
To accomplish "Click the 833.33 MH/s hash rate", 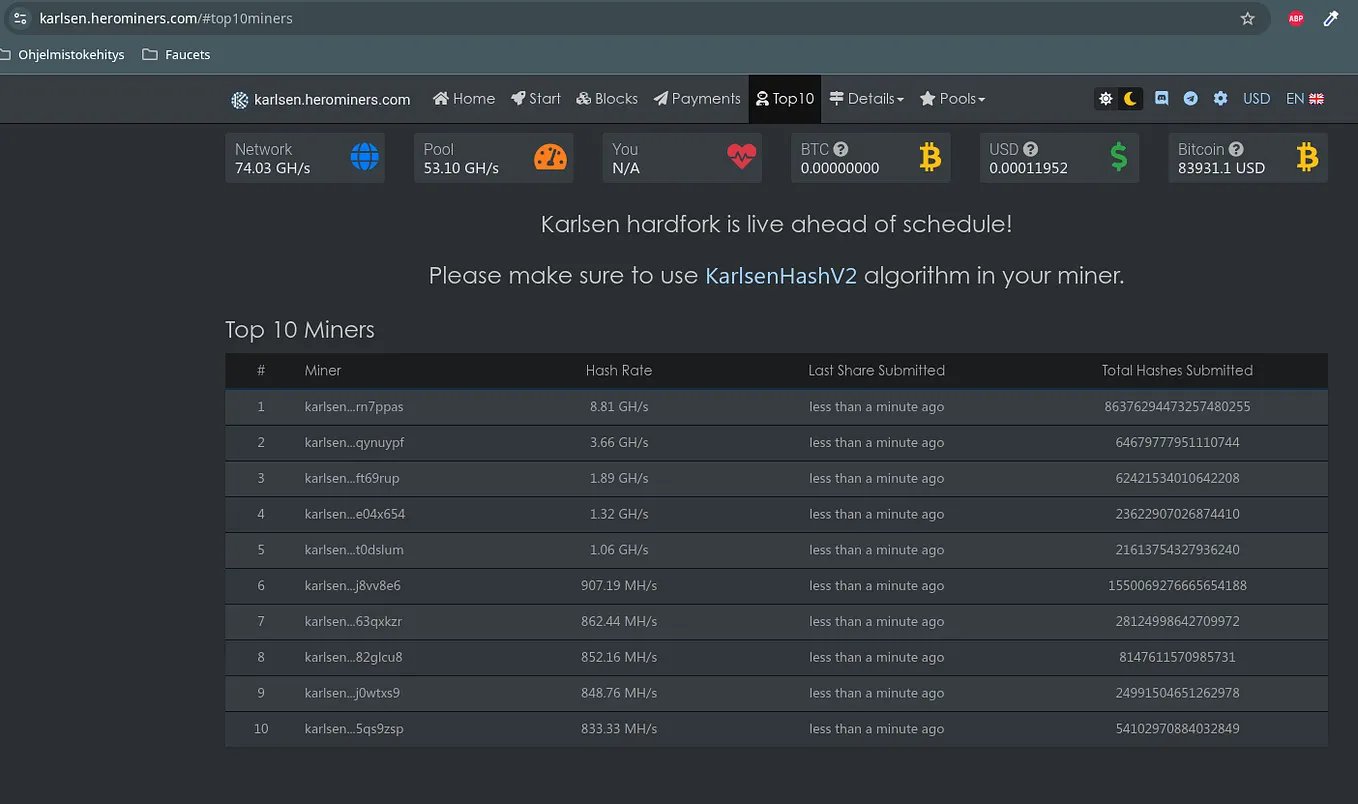I will click(619, 729).
